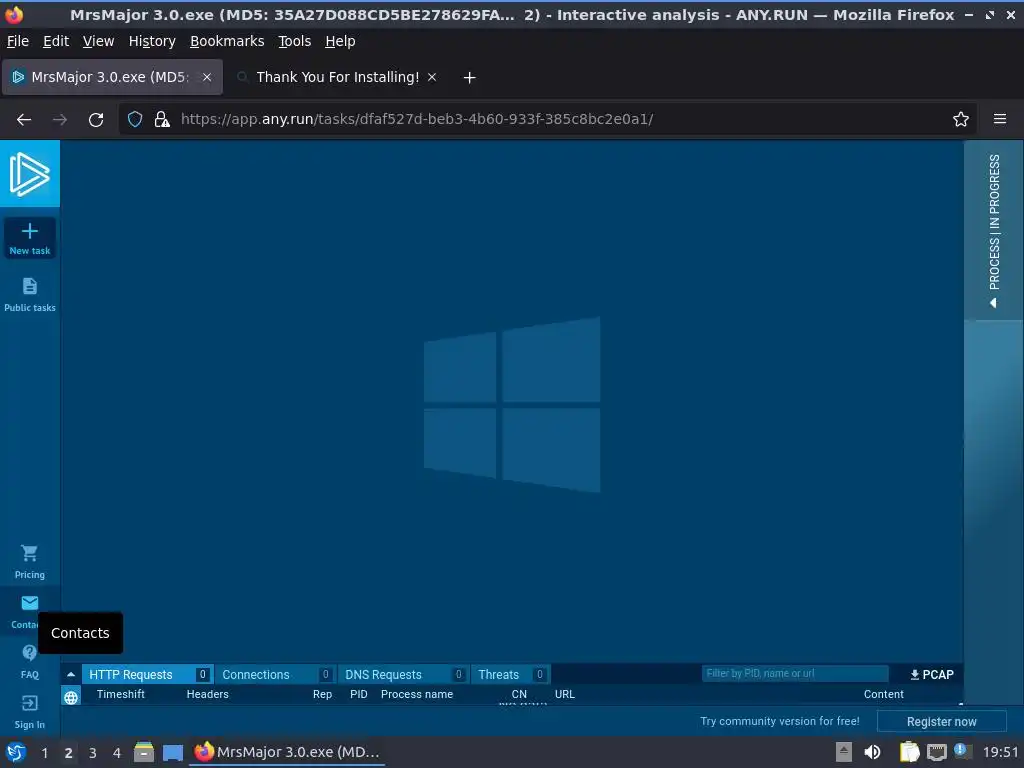
Task: Click the clock showing 19:51
Action: (1000, 752)
